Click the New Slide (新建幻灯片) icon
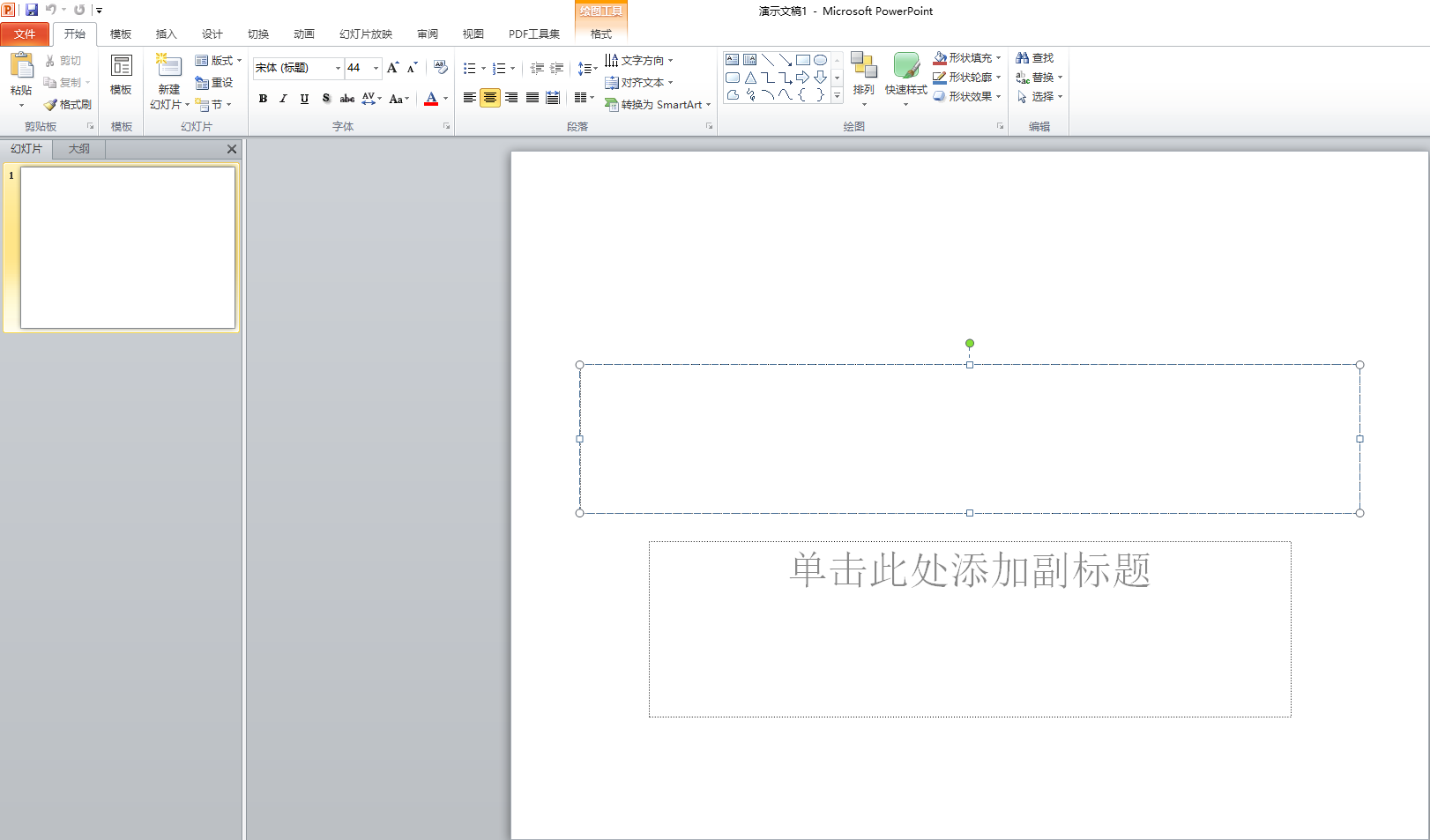 click(x=168, y=65)
